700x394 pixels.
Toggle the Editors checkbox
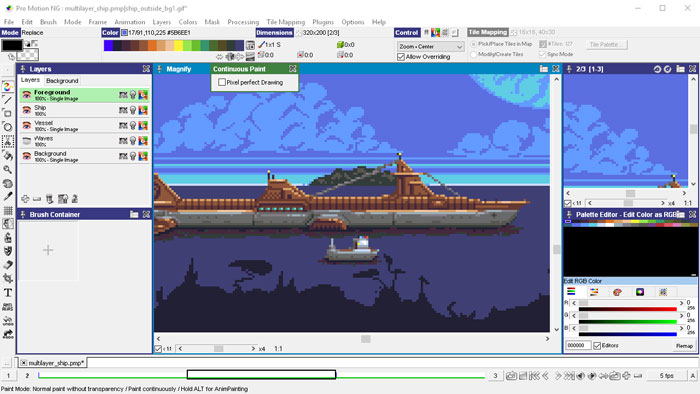[x=597, y=345]
